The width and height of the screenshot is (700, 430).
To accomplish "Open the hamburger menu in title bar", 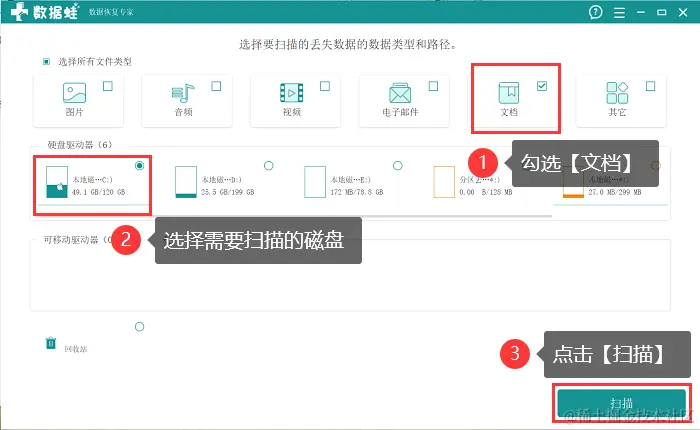I will [x=619, y=13].
